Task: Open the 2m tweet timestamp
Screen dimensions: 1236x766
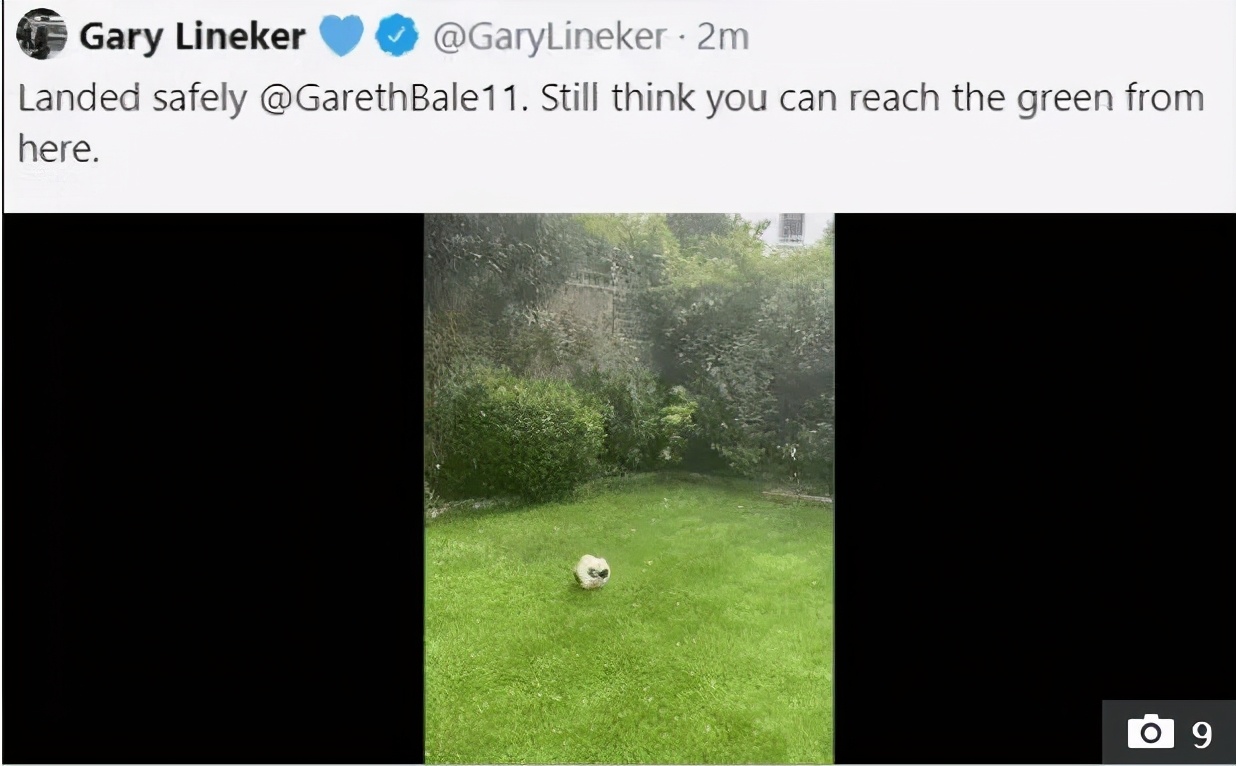Action: pyautogui.click(x=723, y=37)
